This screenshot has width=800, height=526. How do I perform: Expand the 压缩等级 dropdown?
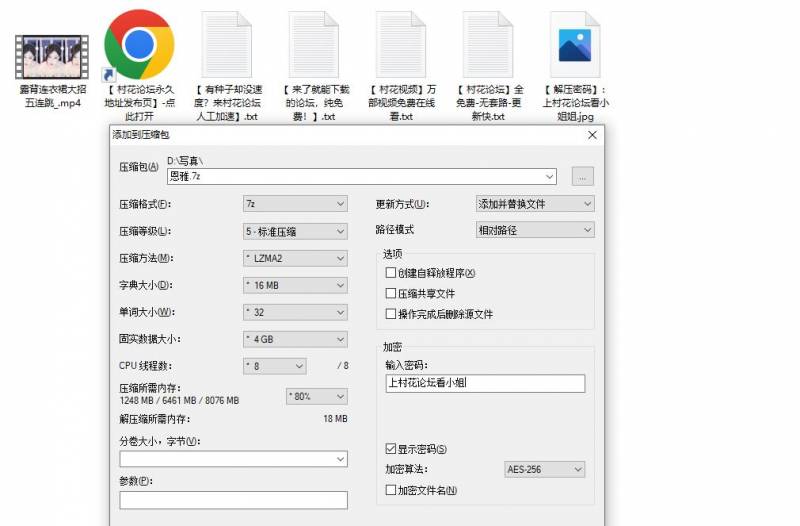(295, 231)
